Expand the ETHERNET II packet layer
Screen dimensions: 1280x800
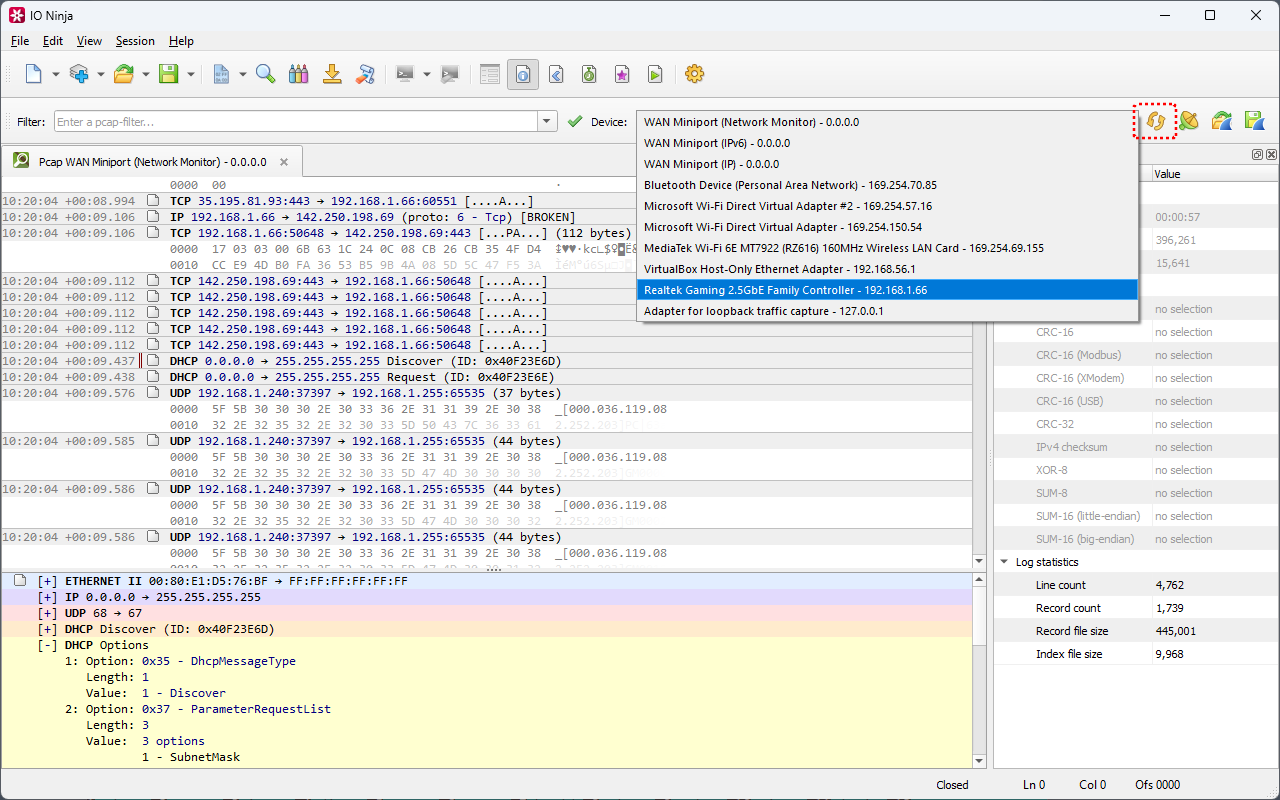pyautogui.click(x=47, y=581)
